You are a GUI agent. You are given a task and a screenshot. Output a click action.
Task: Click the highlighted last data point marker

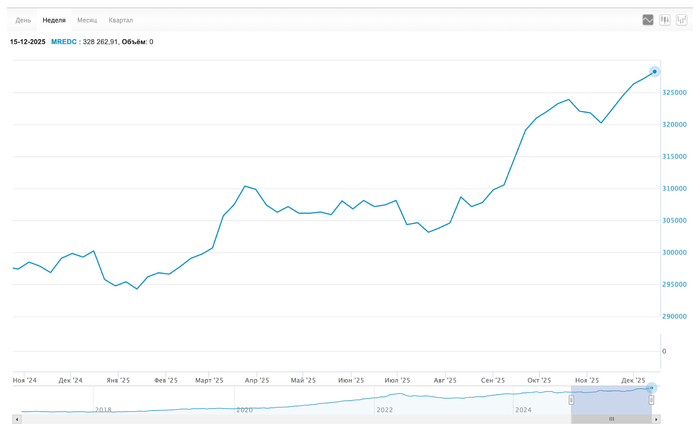click(x=654, y=71)
